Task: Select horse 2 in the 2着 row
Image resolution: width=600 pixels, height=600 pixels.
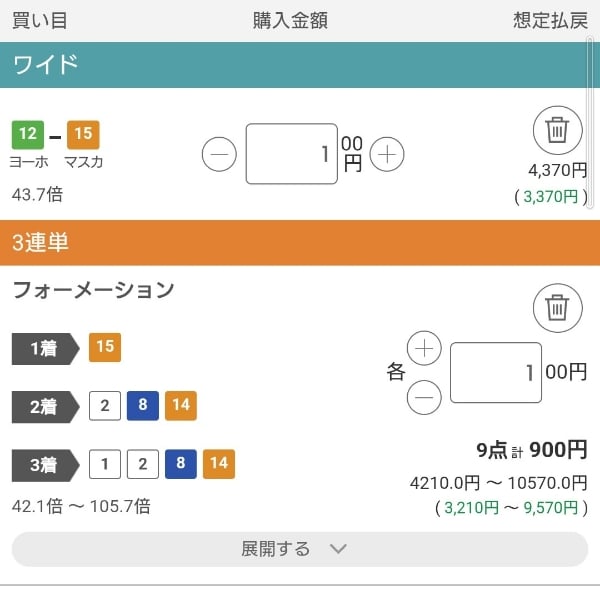Action: click(x=104, y=405)
